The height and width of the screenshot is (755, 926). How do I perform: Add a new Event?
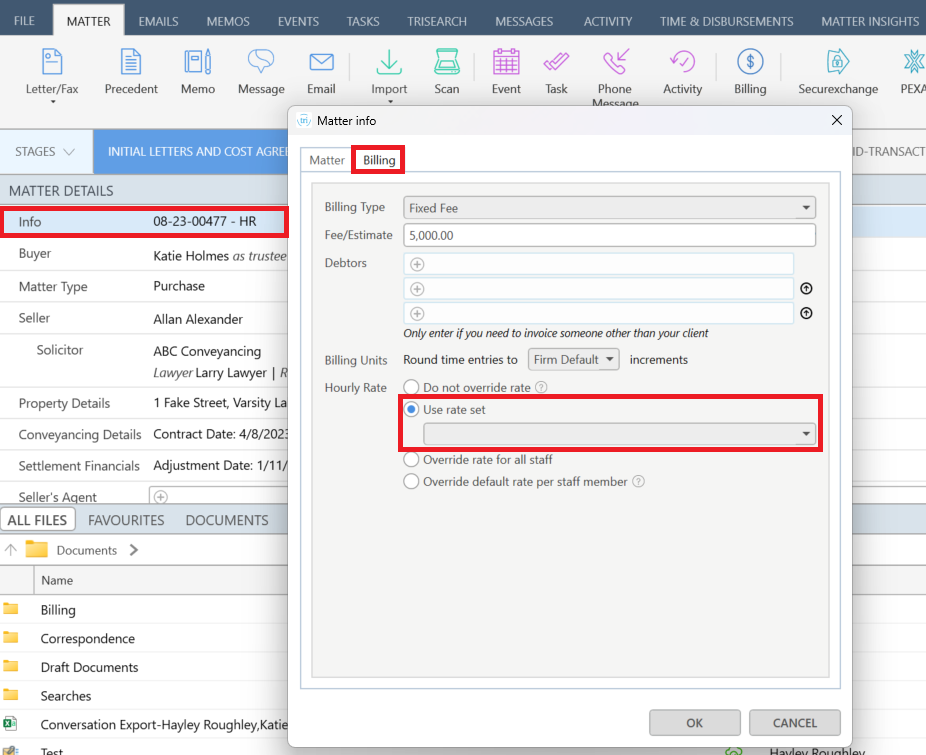click(506, 71)
